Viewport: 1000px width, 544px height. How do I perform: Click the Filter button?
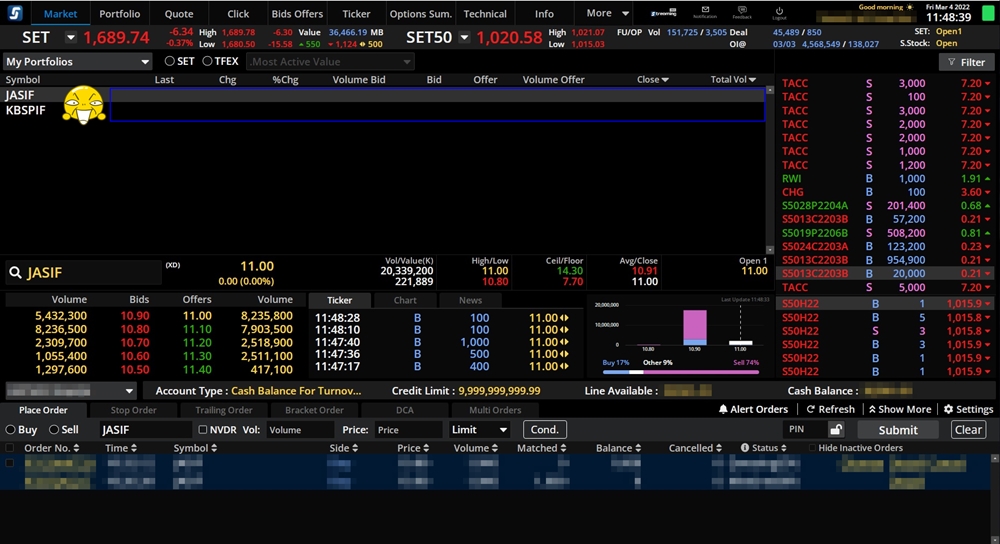(966, 62)
